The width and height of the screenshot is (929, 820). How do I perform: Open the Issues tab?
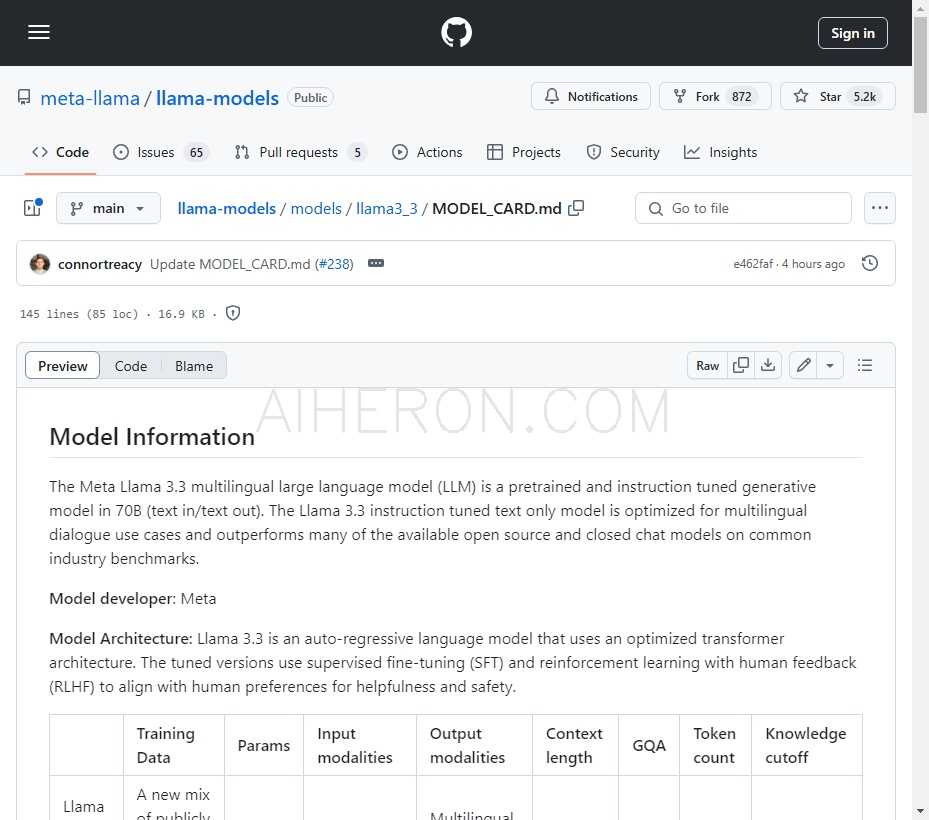point(160,152)
